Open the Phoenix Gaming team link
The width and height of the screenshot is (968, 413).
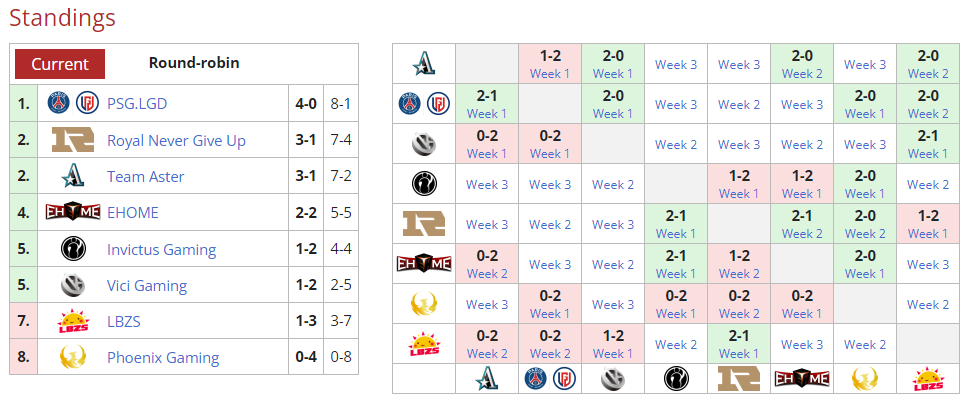[x=163, y=358]
